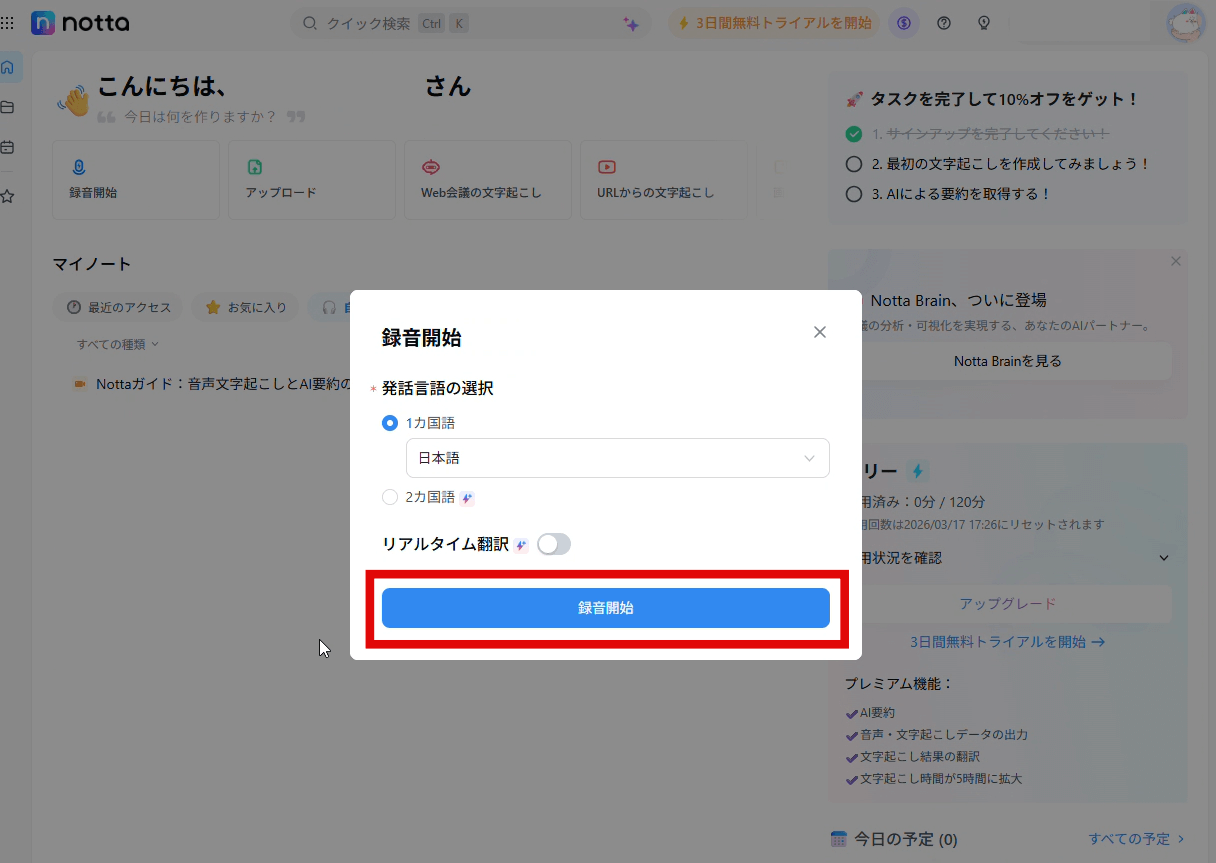Viewport: 1216px width, 863px height.
Task: Click the lightbulb icon in top bar
Action: coord(983,23)
